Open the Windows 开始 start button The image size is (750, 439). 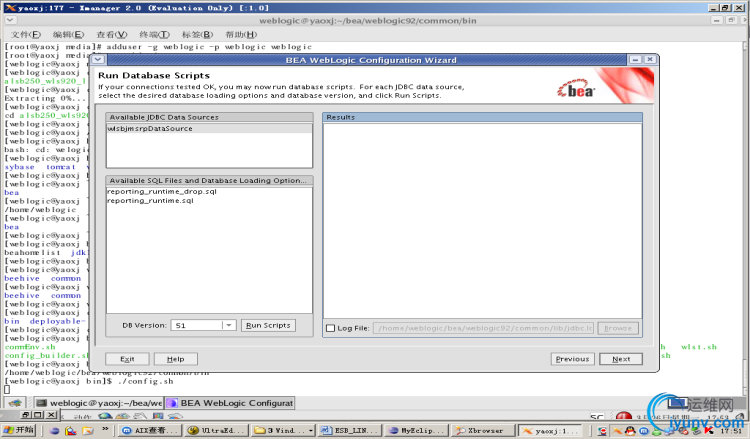[x=19, y=430]
